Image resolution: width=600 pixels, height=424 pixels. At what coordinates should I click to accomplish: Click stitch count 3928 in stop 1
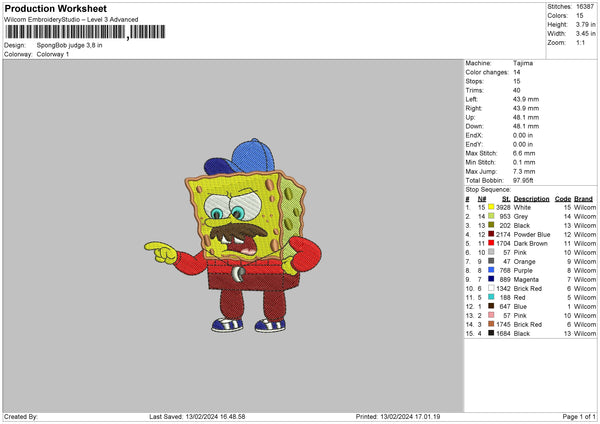click(x=503, y=207)
